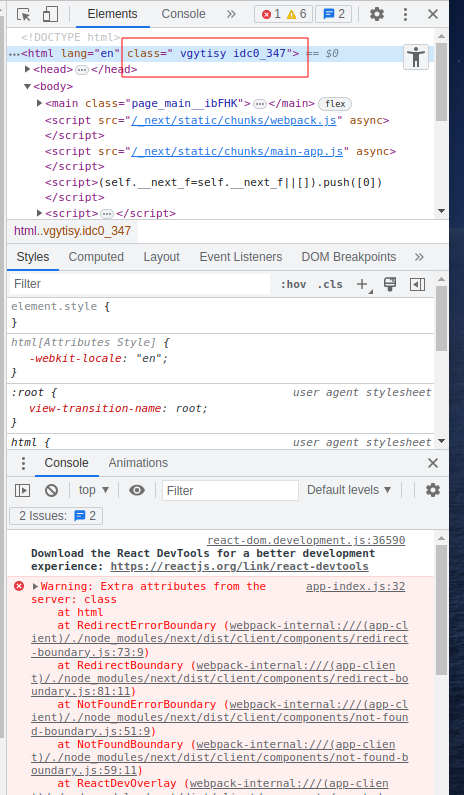Image resolution: width=464 pixels, height=795 pixels.
Task: Open the Computed tab
Action: pos(96,257)
